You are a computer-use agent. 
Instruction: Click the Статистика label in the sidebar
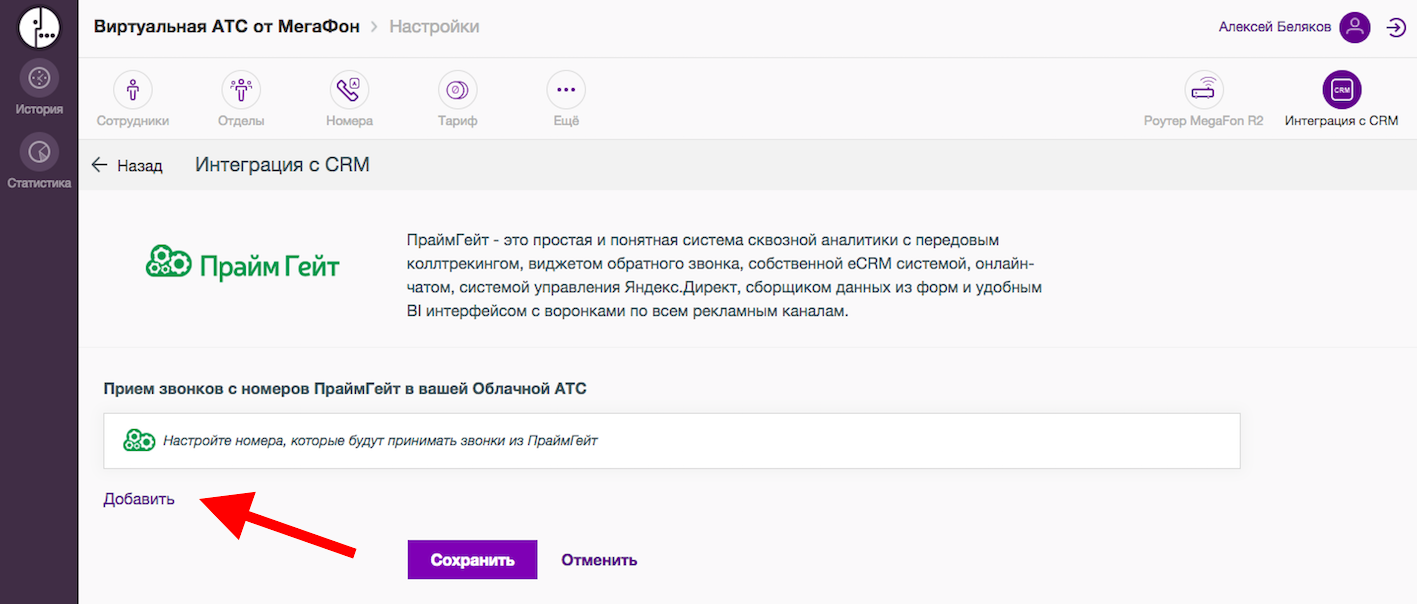(39, 183)
